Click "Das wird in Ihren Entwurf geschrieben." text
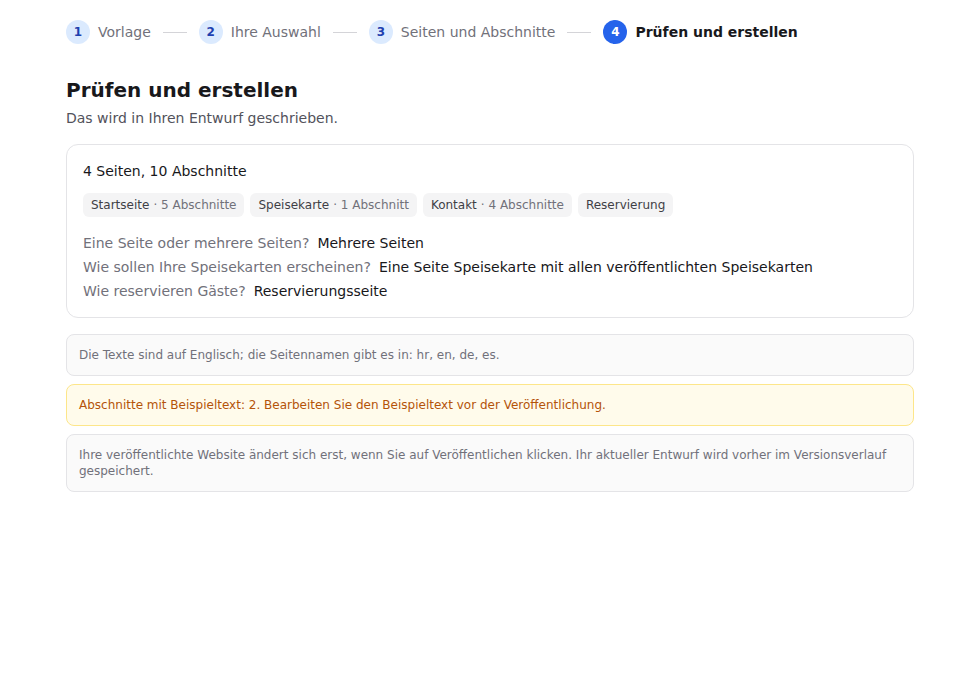The width and height of the screenshot is (980, 700). [x=202, y=118]
